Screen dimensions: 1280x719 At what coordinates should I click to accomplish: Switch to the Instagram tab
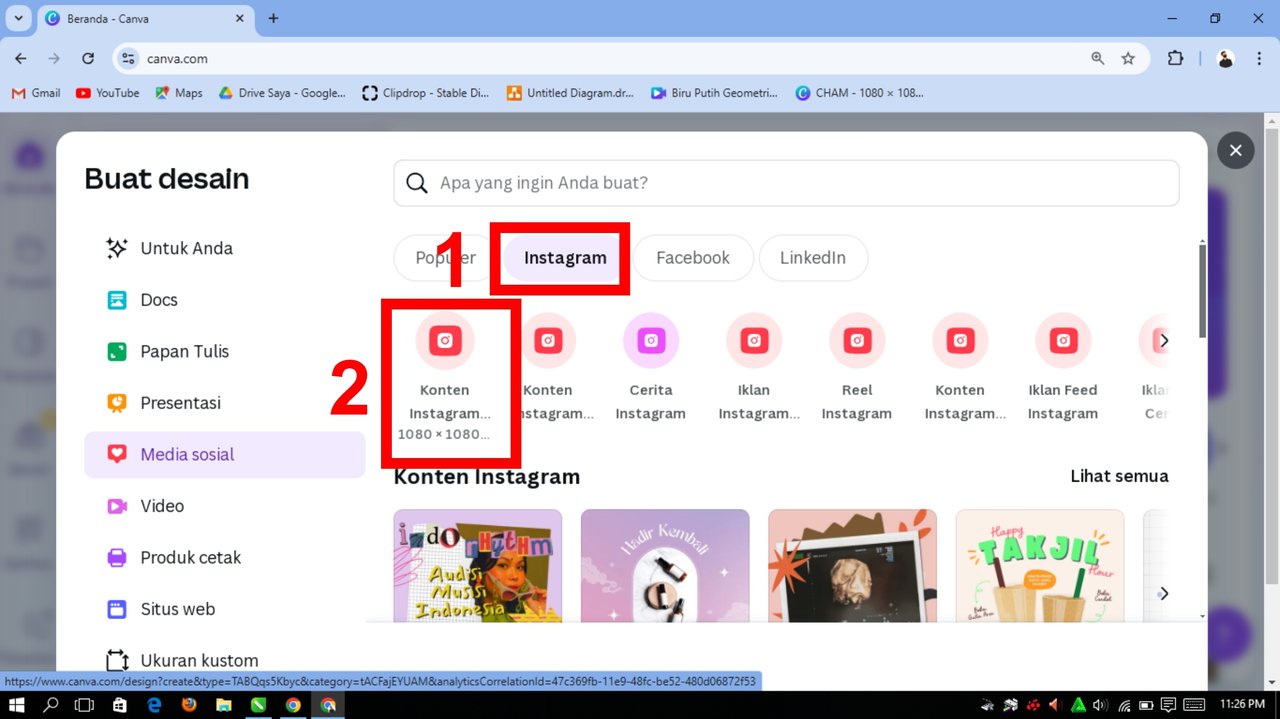[565, 258]
